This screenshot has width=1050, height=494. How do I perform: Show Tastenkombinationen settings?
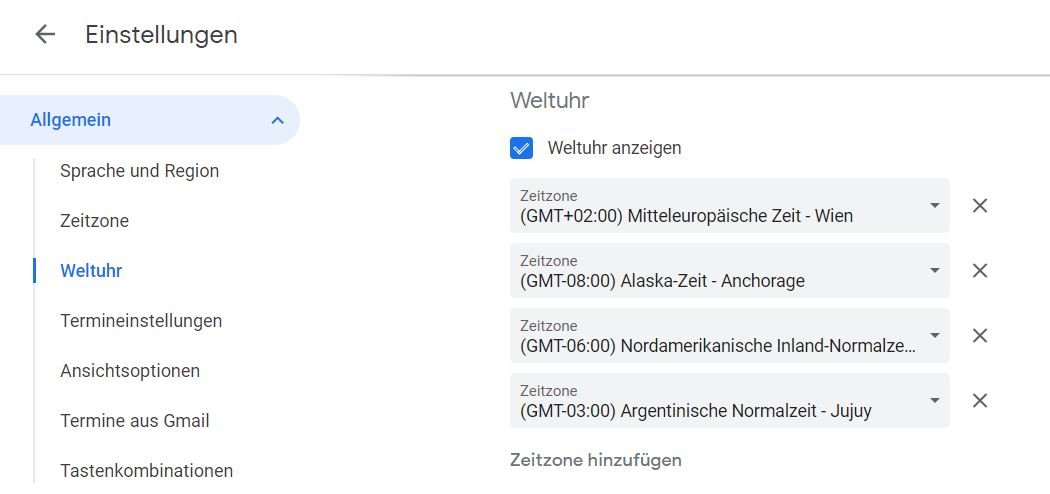pos(146,470)
